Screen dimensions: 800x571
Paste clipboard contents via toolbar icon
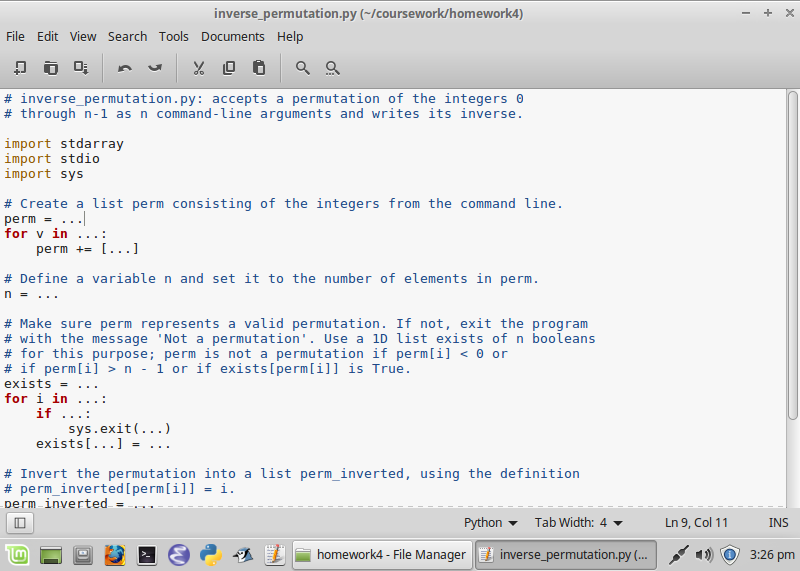tap(259, 68)
